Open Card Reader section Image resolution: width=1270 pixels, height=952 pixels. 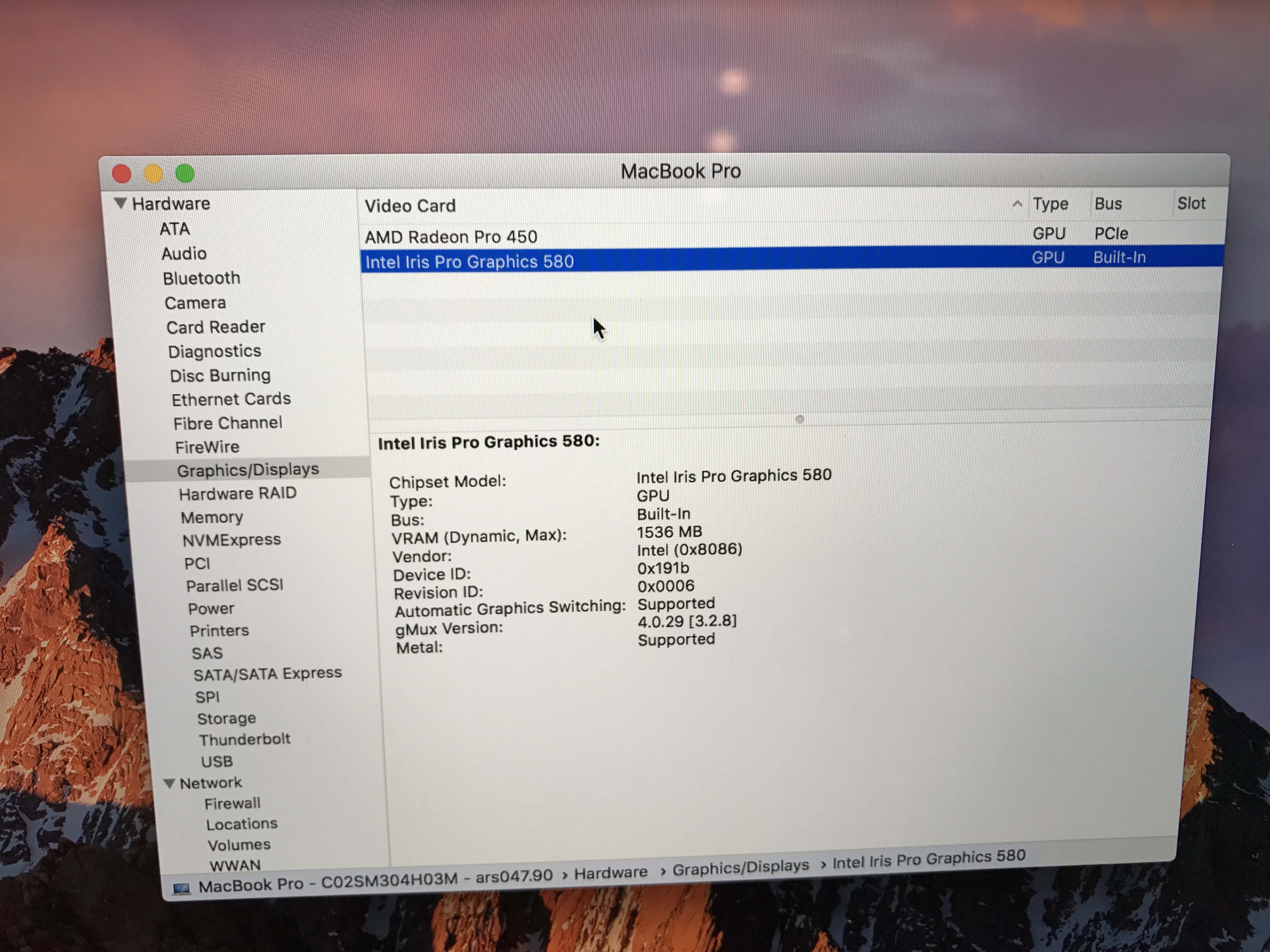point(216,327)
